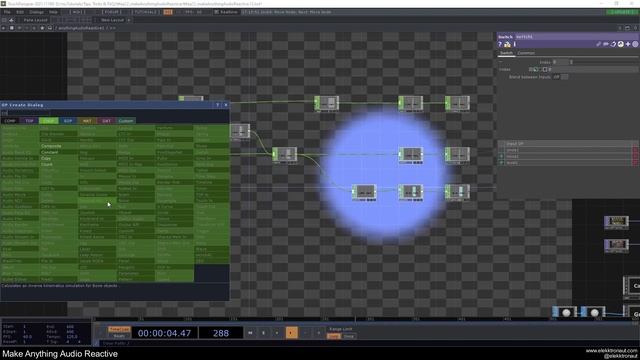Image resolution: width=640 pixels, height=360 pixels.
Task: Click the upper image TOP node thumbnail
Action: point(616,222)
